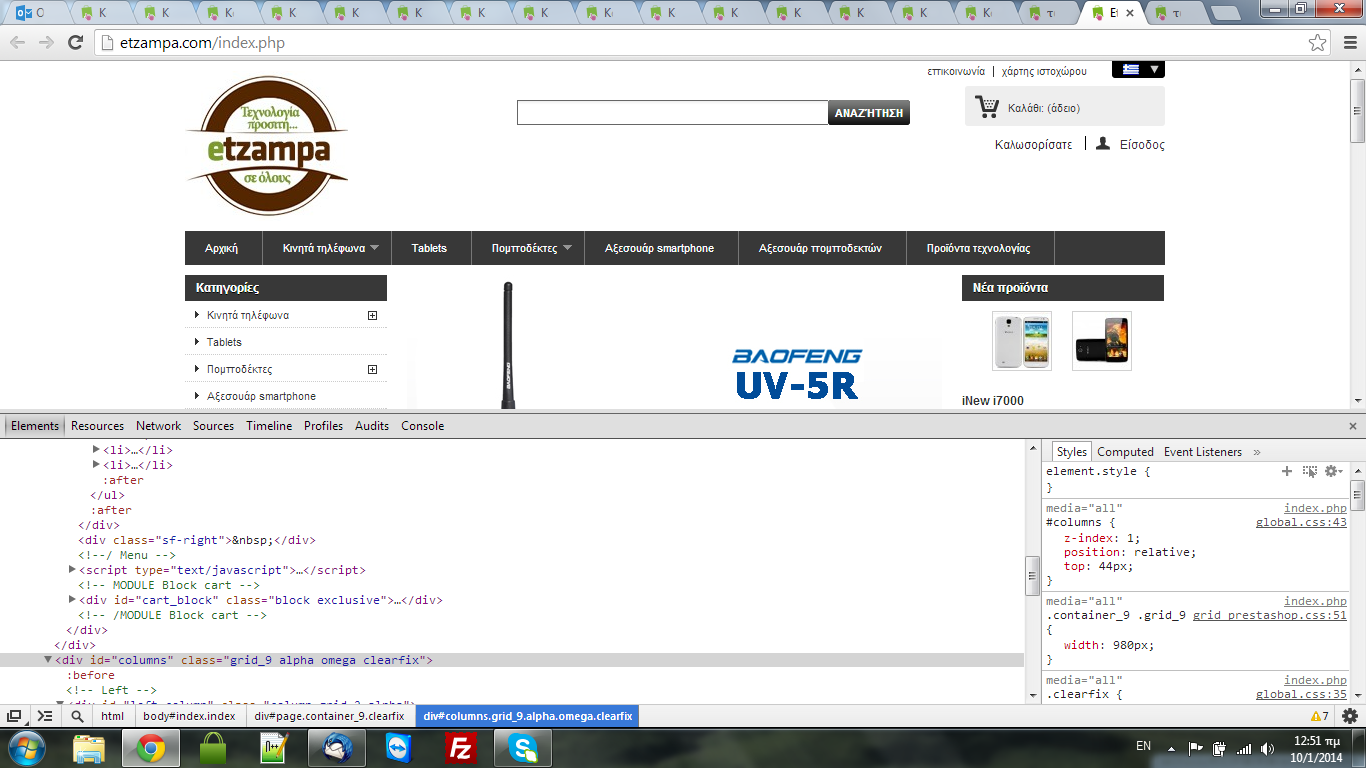
Task: Select body#index.index in the breadcrumb
Action: [x=188, y=716]
